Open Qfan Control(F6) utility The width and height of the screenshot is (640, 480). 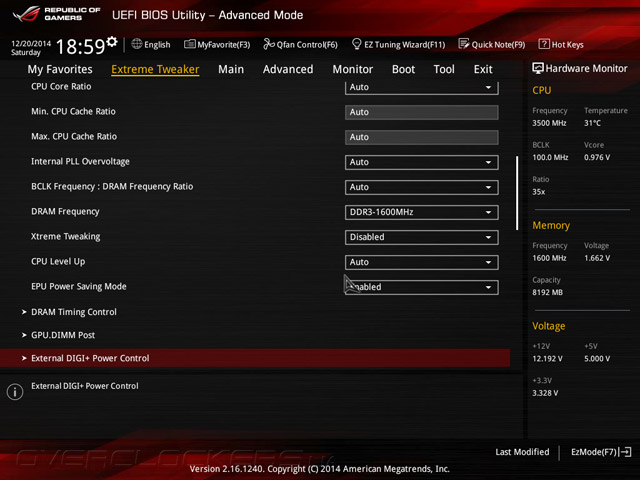coord(307,44)
